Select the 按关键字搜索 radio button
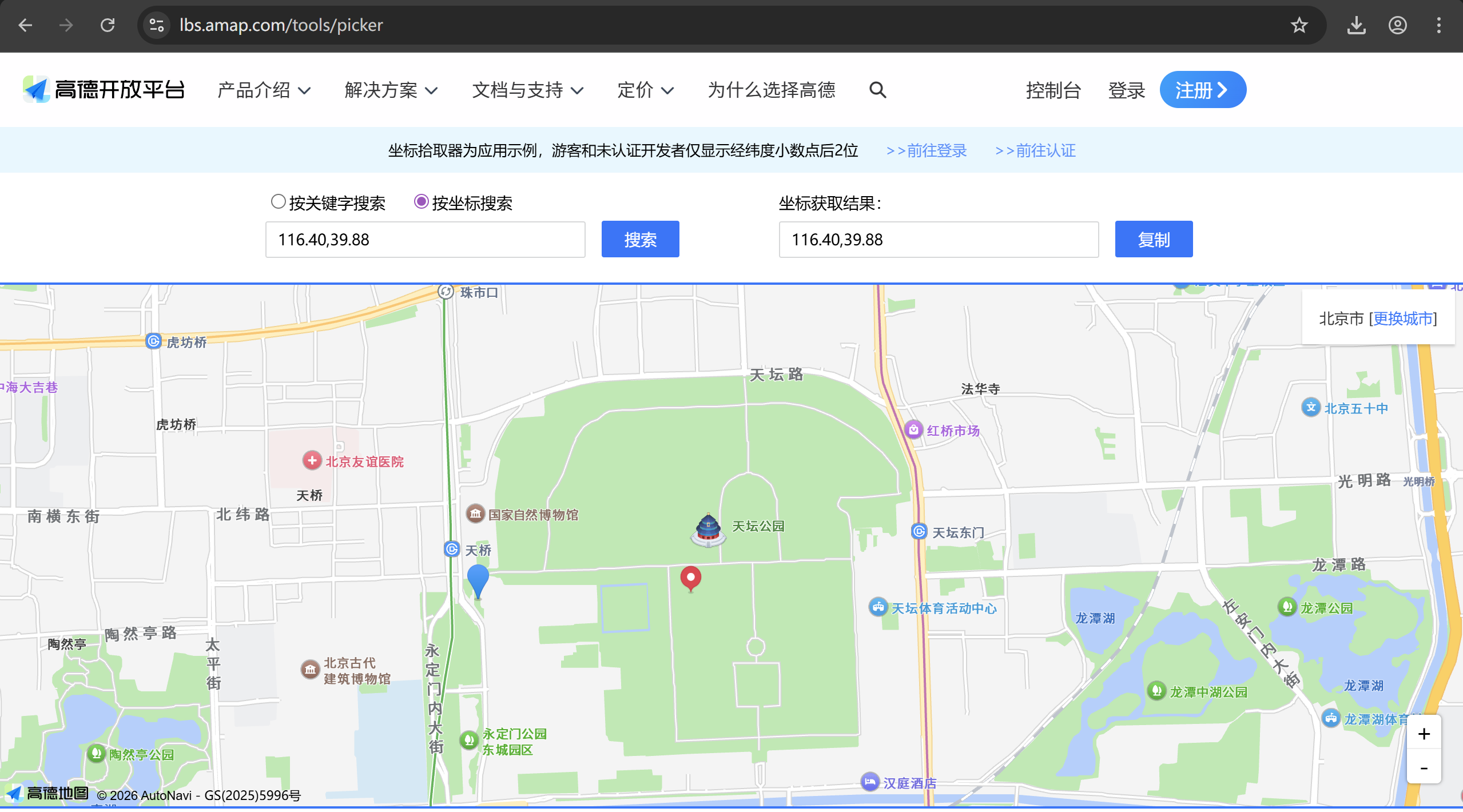The height and width of the screenshot is (812, 1463). (278, 202)
